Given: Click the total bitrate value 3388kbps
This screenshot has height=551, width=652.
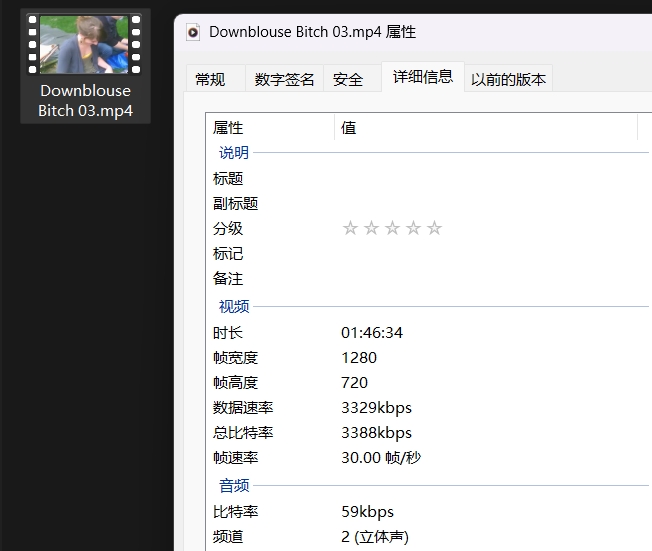Looking at the screenshot, I should 376,433.
